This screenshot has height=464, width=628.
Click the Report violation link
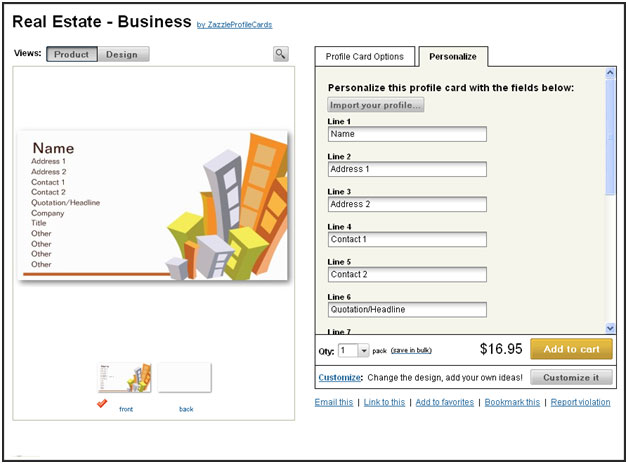coord(580,402)
